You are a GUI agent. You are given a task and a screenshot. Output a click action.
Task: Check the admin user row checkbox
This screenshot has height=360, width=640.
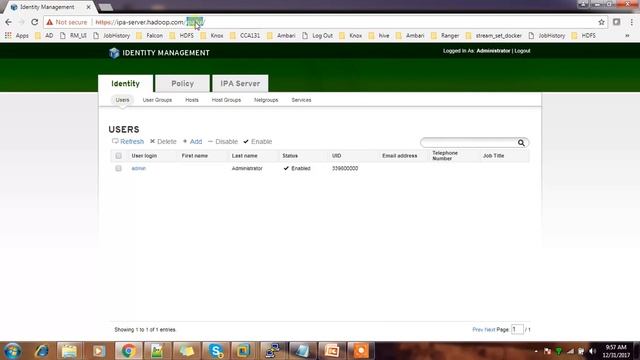tap(118, 168)
